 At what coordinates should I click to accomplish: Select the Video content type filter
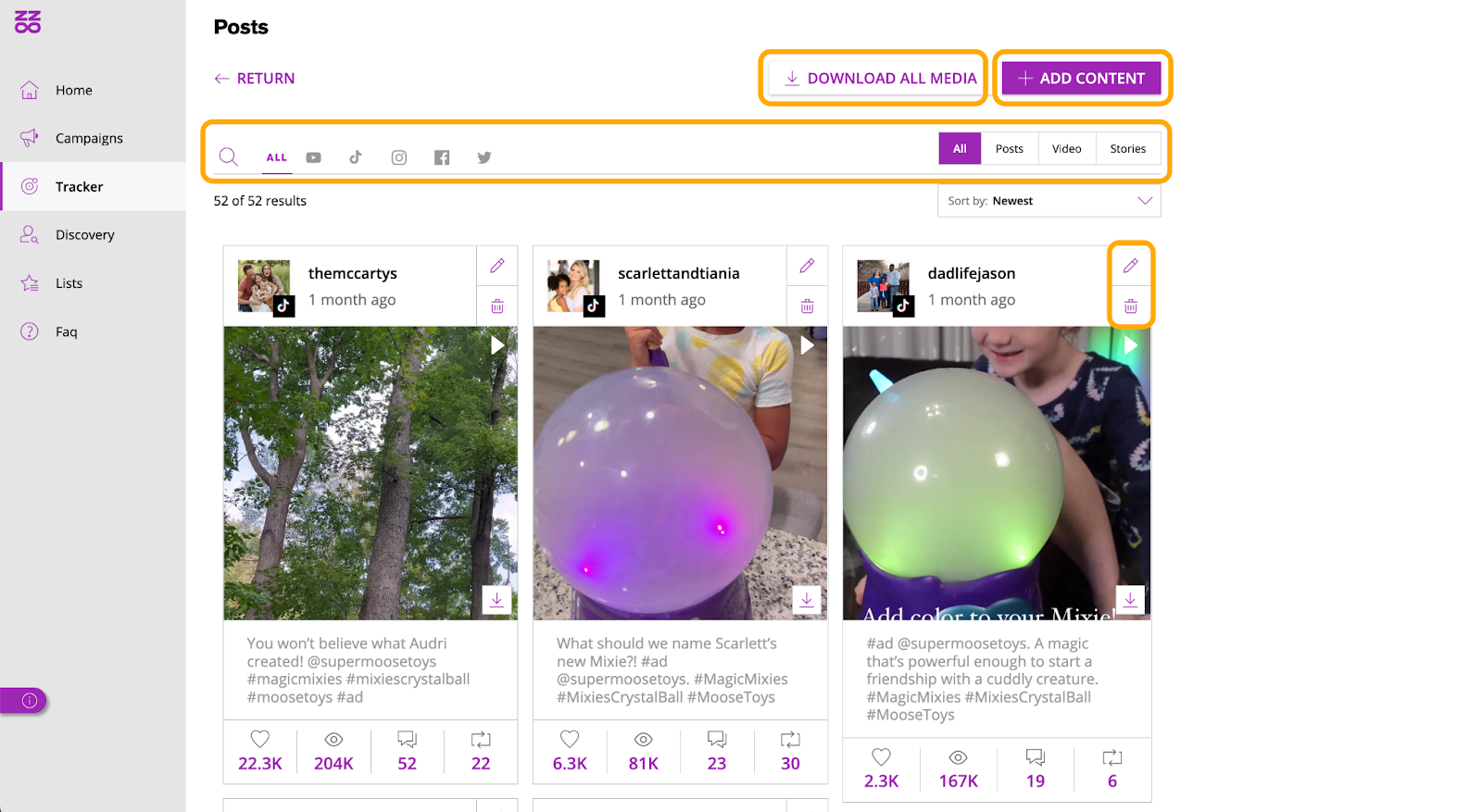(x=1066, y=149)
